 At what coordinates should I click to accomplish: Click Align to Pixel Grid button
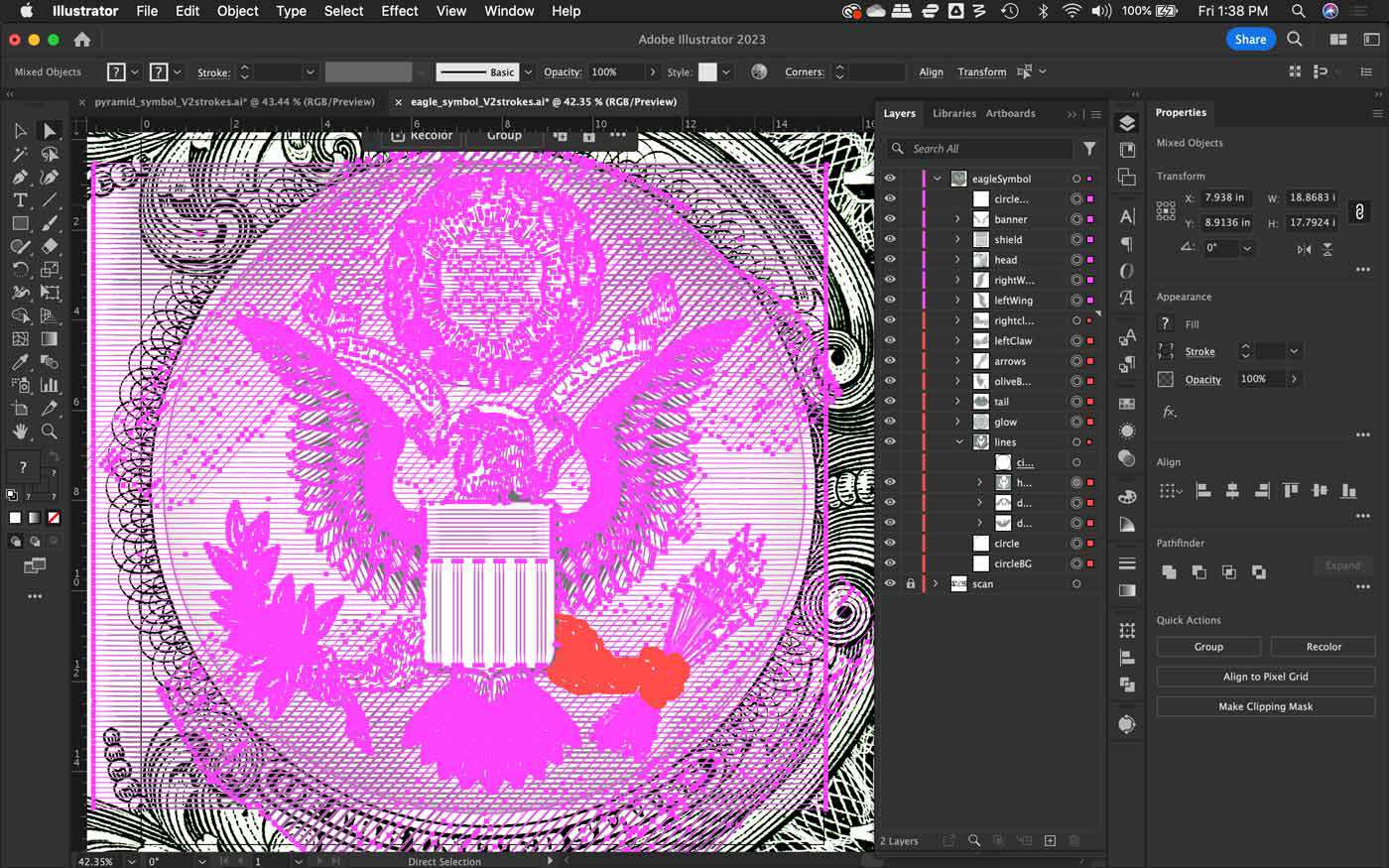pos(1265,677)
